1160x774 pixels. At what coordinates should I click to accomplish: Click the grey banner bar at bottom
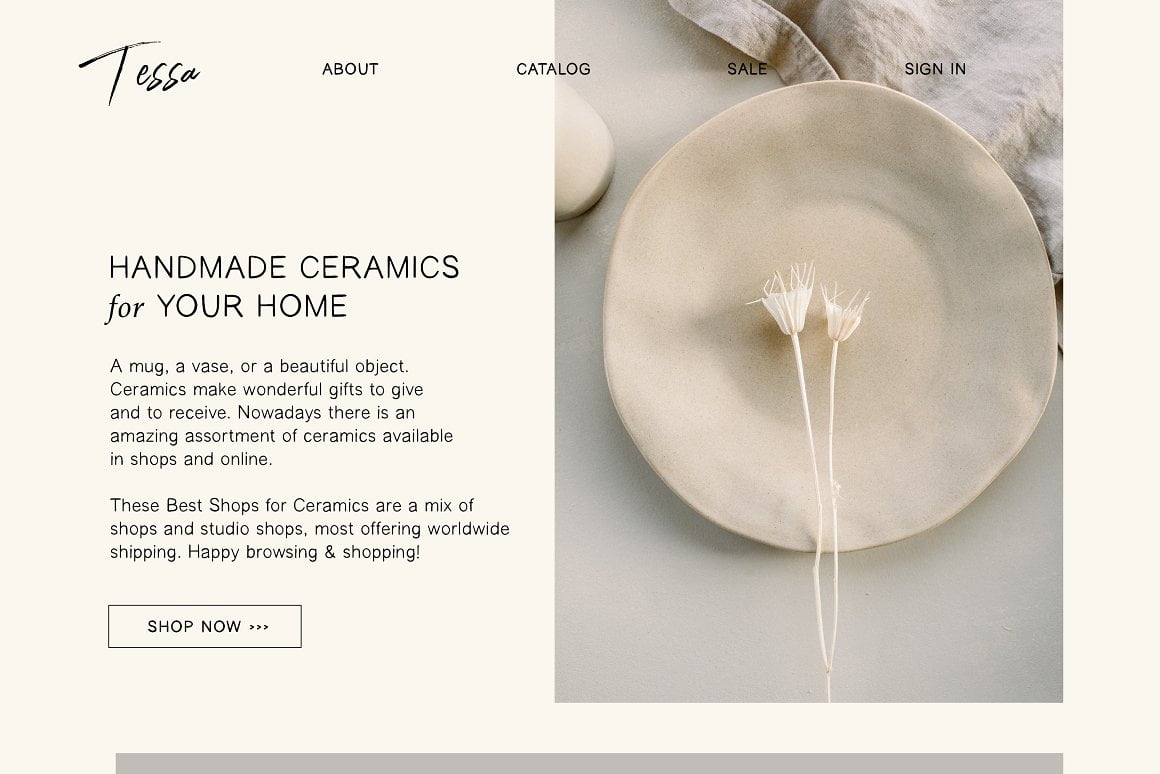tap(589, 764)
